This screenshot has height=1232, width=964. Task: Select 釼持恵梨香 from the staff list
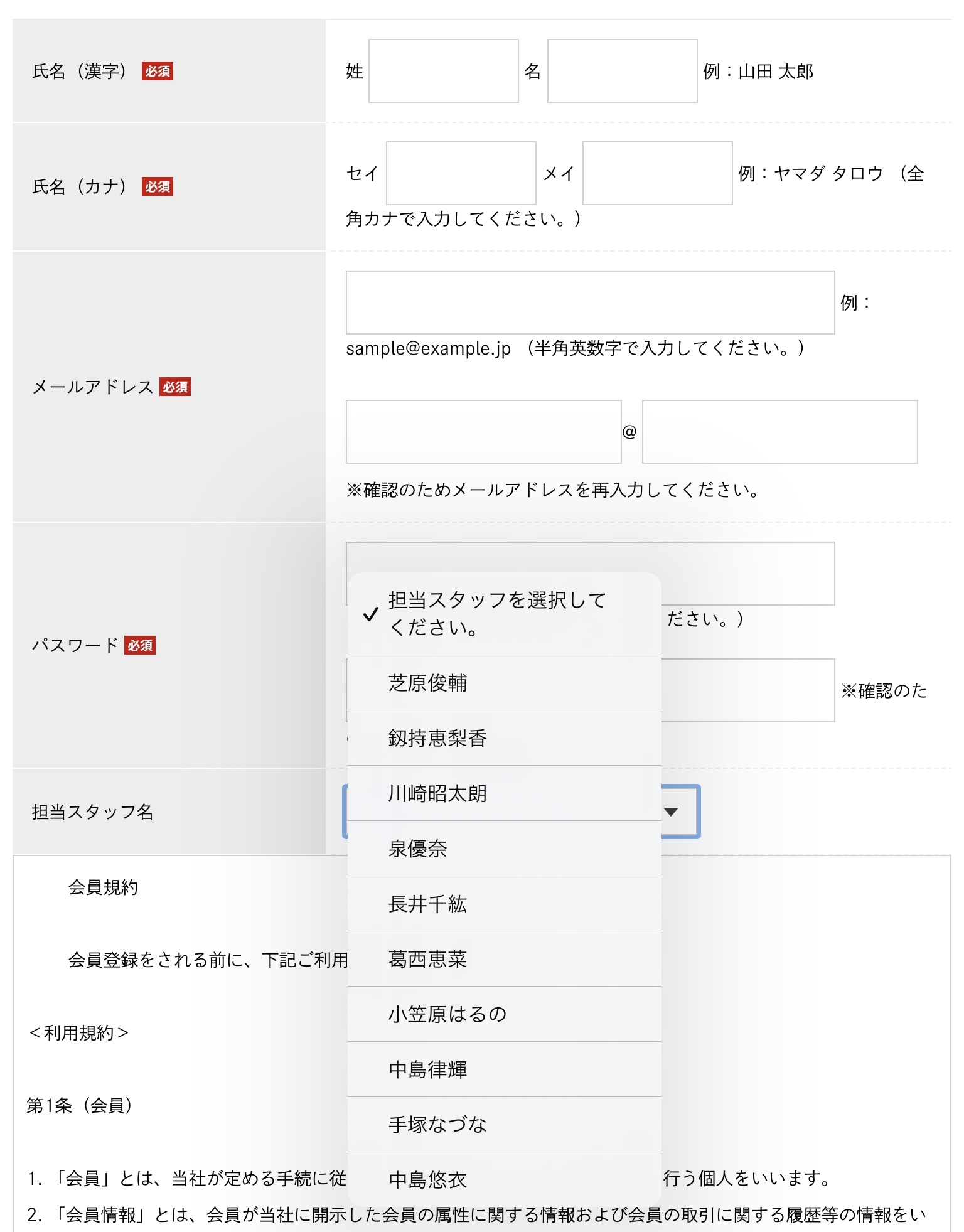click(505, 738)
